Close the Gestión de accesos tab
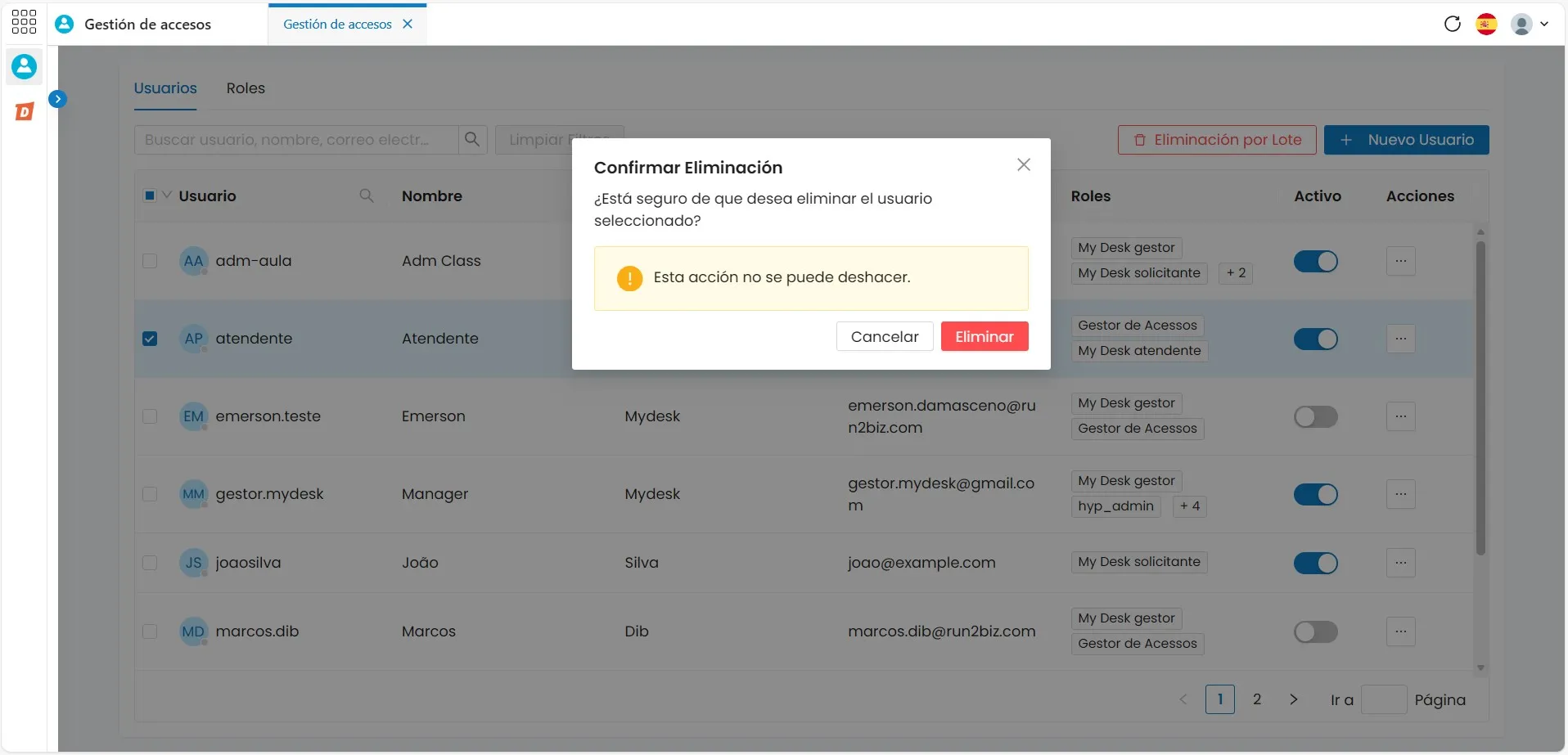 [408, 24]
